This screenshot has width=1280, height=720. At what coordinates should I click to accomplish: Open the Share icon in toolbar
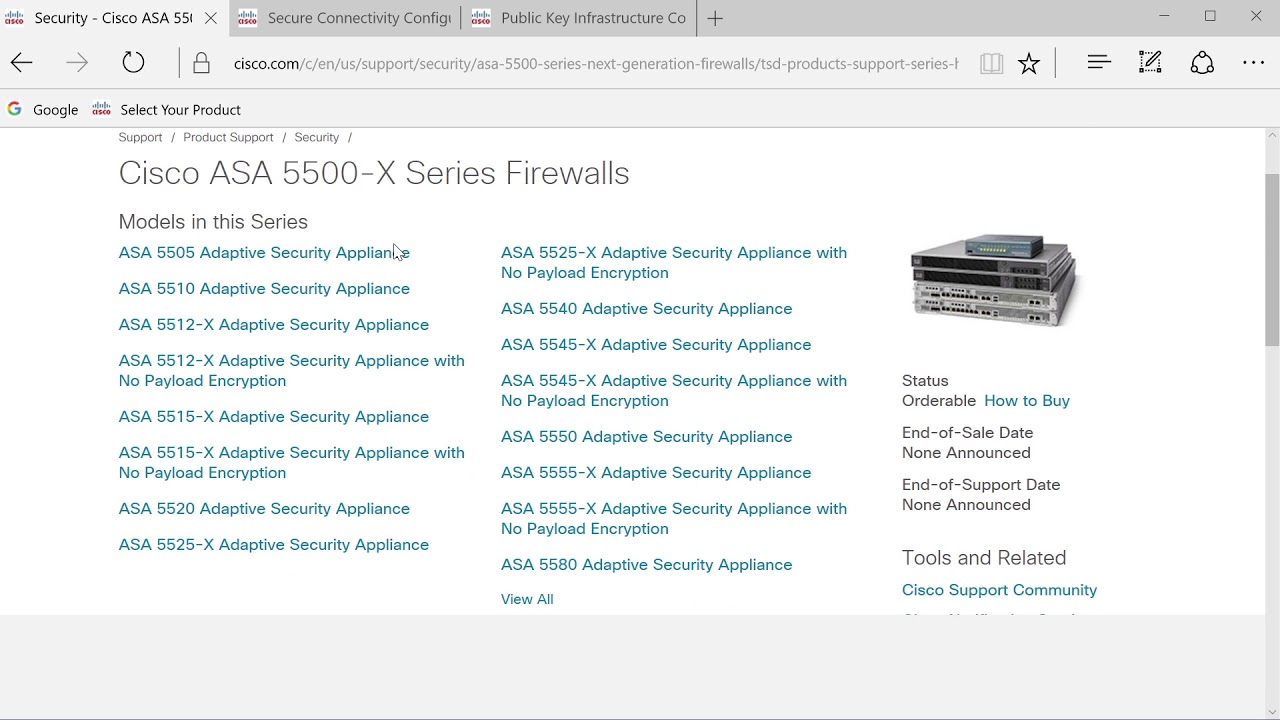pos(1202,62)
